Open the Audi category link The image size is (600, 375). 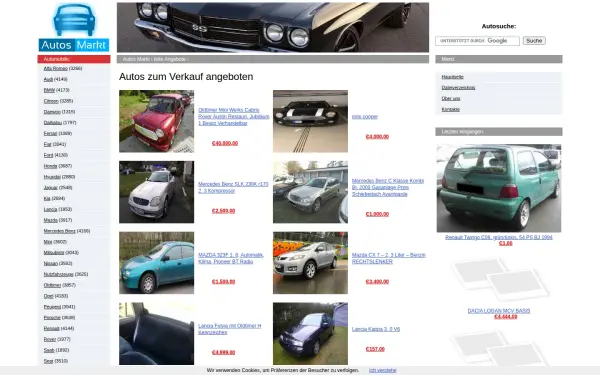[48, 79]
